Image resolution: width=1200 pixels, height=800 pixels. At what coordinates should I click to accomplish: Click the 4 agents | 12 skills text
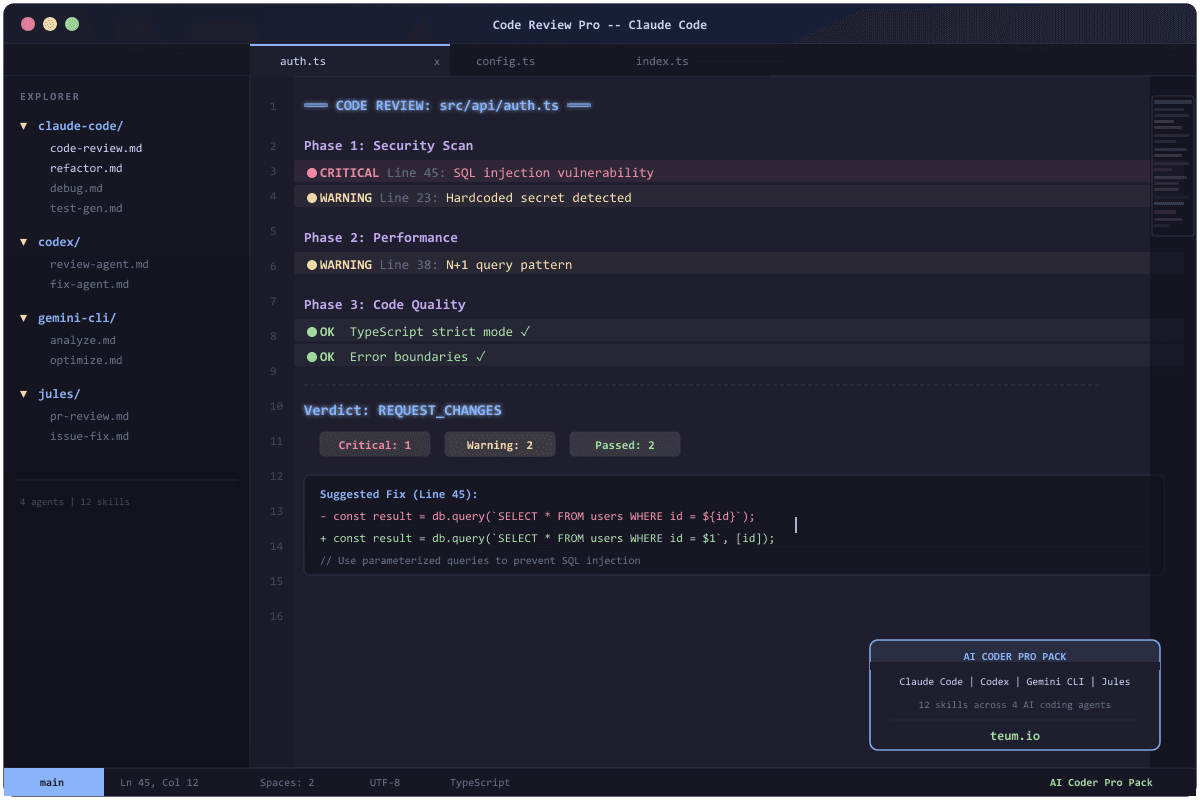74,501
